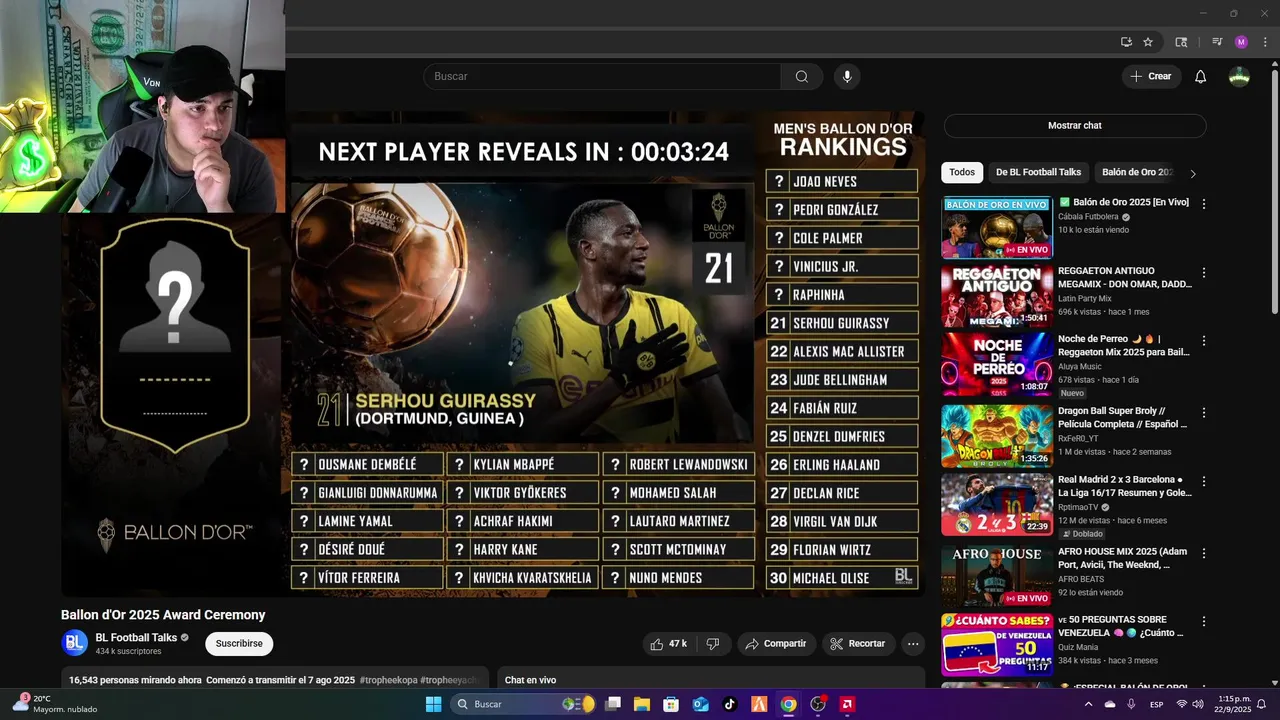Click Ballon d'Or 2025 Award Ceremony title

coord(163,615)
